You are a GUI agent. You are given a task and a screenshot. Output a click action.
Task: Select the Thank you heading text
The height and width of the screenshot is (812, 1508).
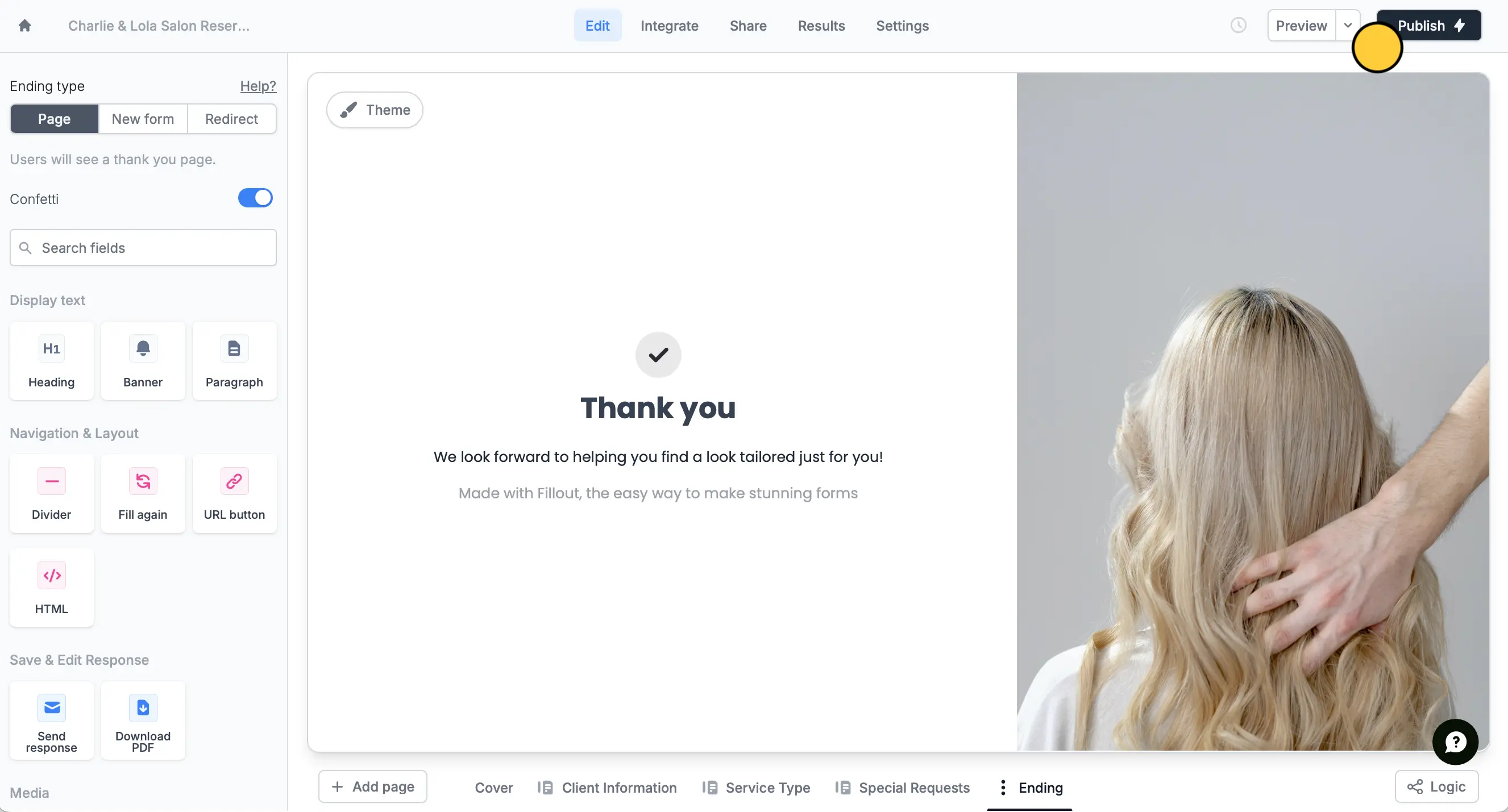658,408
